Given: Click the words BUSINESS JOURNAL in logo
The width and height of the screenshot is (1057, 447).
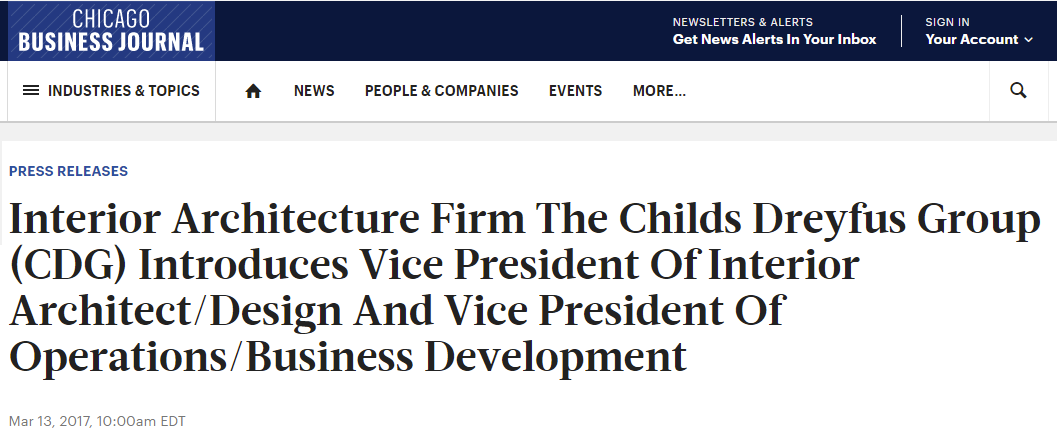Looking at the screenshot, I should [111, 42].
